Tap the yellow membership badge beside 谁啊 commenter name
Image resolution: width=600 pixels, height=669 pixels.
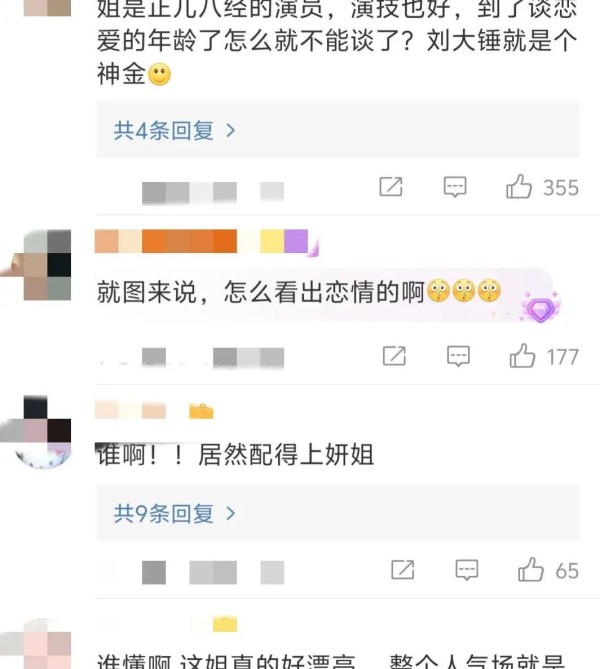[x=201, y=411]
